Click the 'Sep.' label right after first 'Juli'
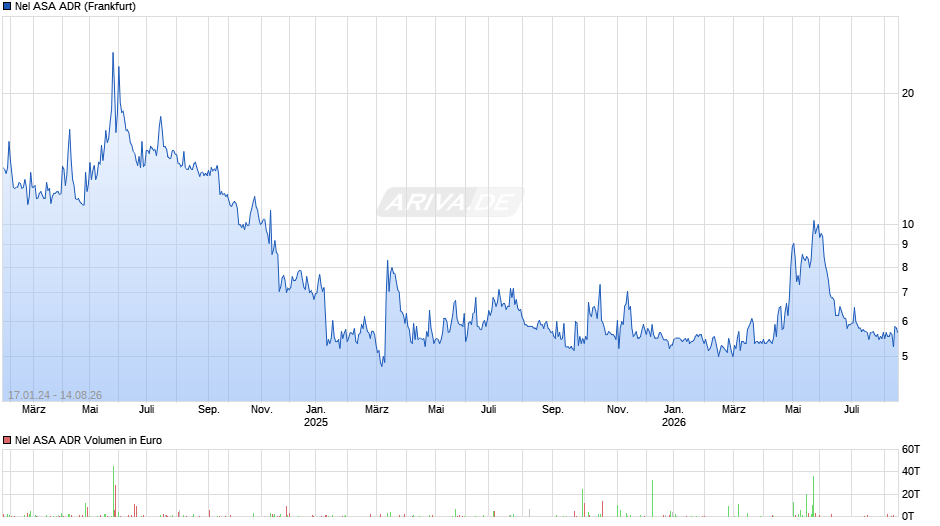 [209, 410]
